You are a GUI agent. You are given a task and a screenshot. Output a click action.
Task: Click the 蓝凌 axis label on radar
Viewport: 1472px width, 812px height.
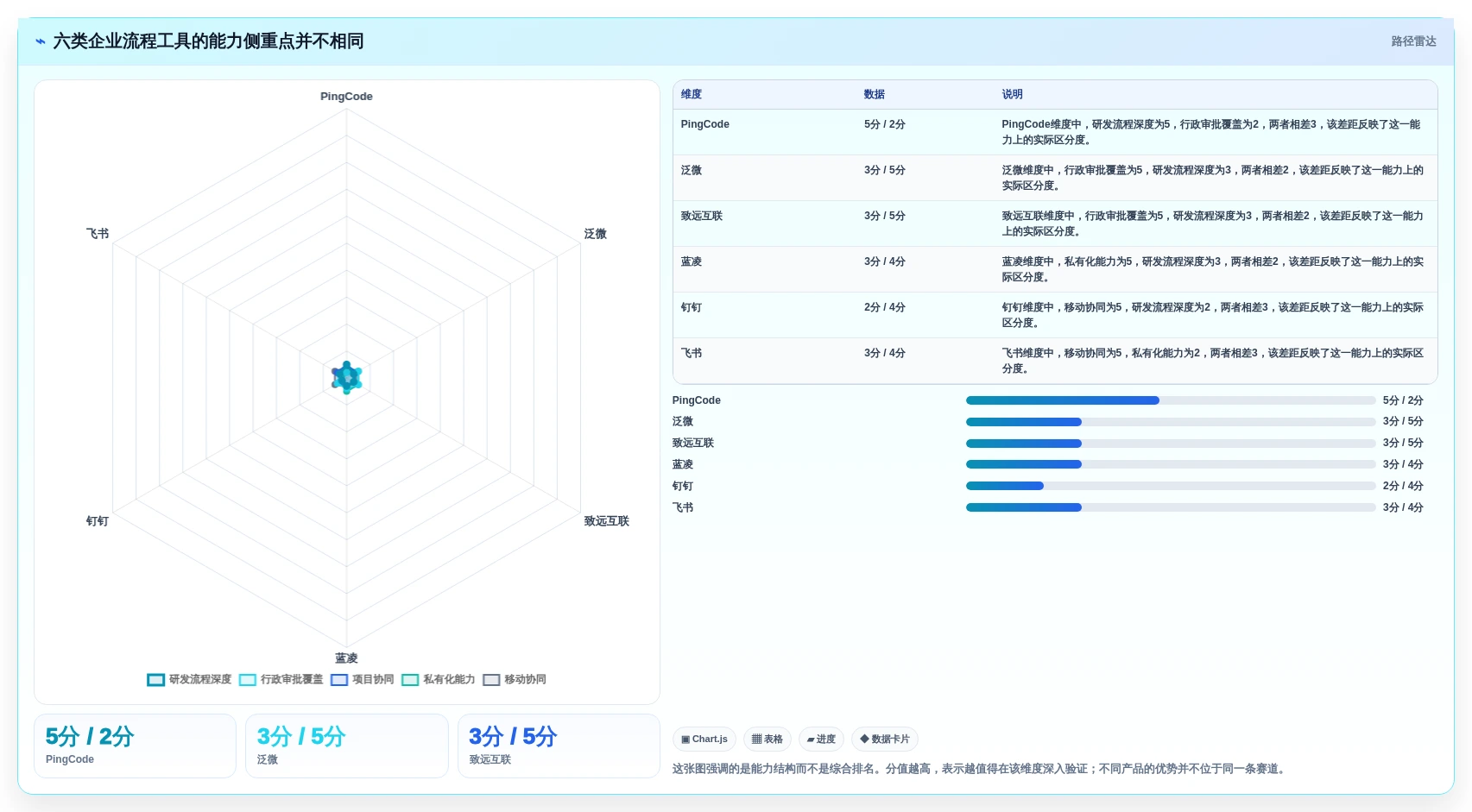coord(346,658)
